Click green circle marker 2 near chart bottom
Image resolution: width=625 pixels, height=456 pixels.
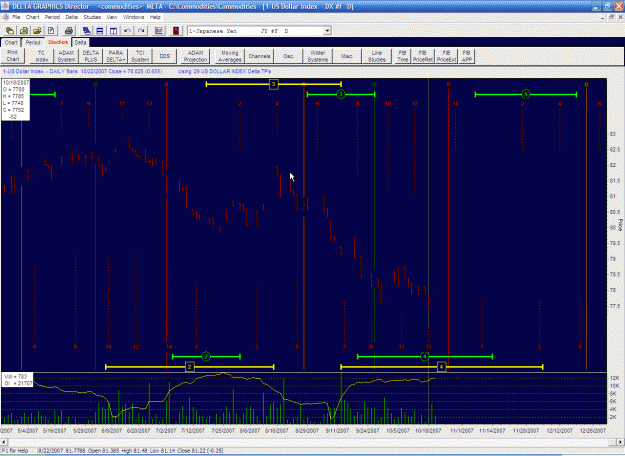point(206,356)
